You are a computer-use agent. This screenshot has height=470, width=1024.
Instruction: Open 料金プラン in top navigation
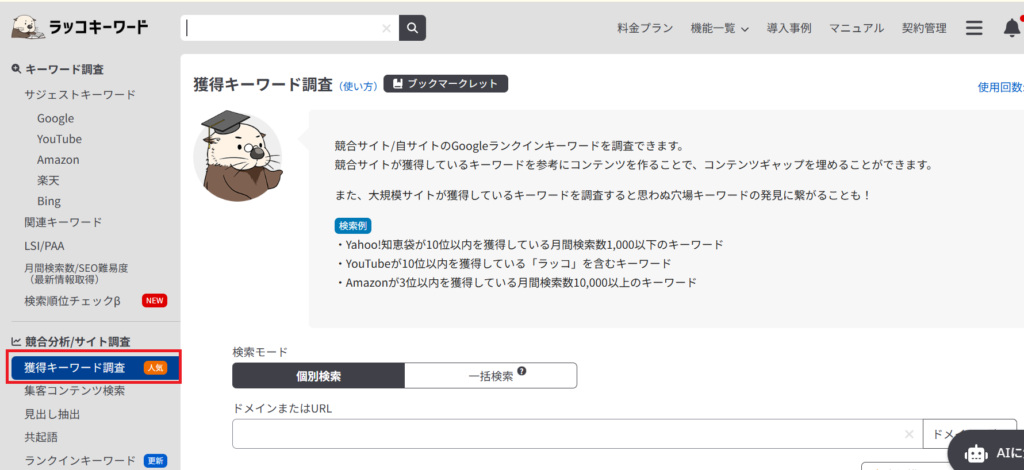(x=645, y=28)
